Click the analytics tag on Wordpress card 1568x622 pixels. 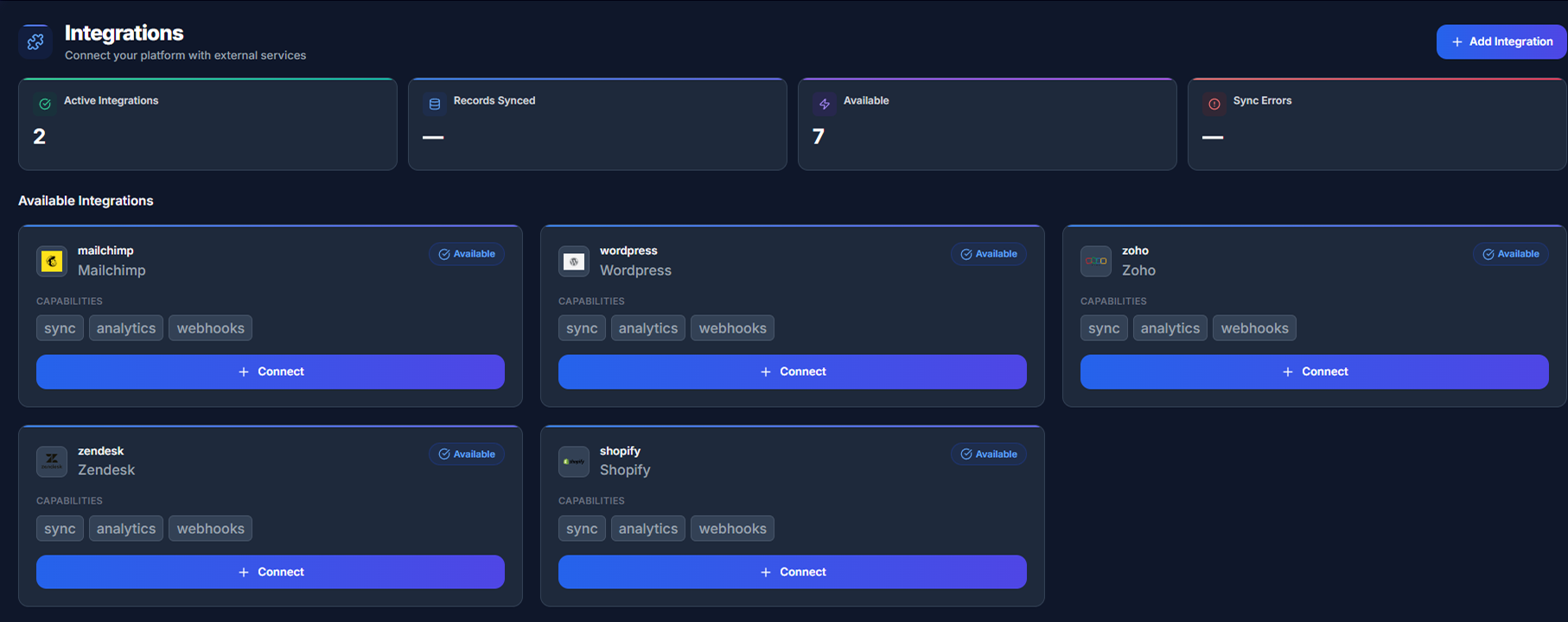click(648, 328)
